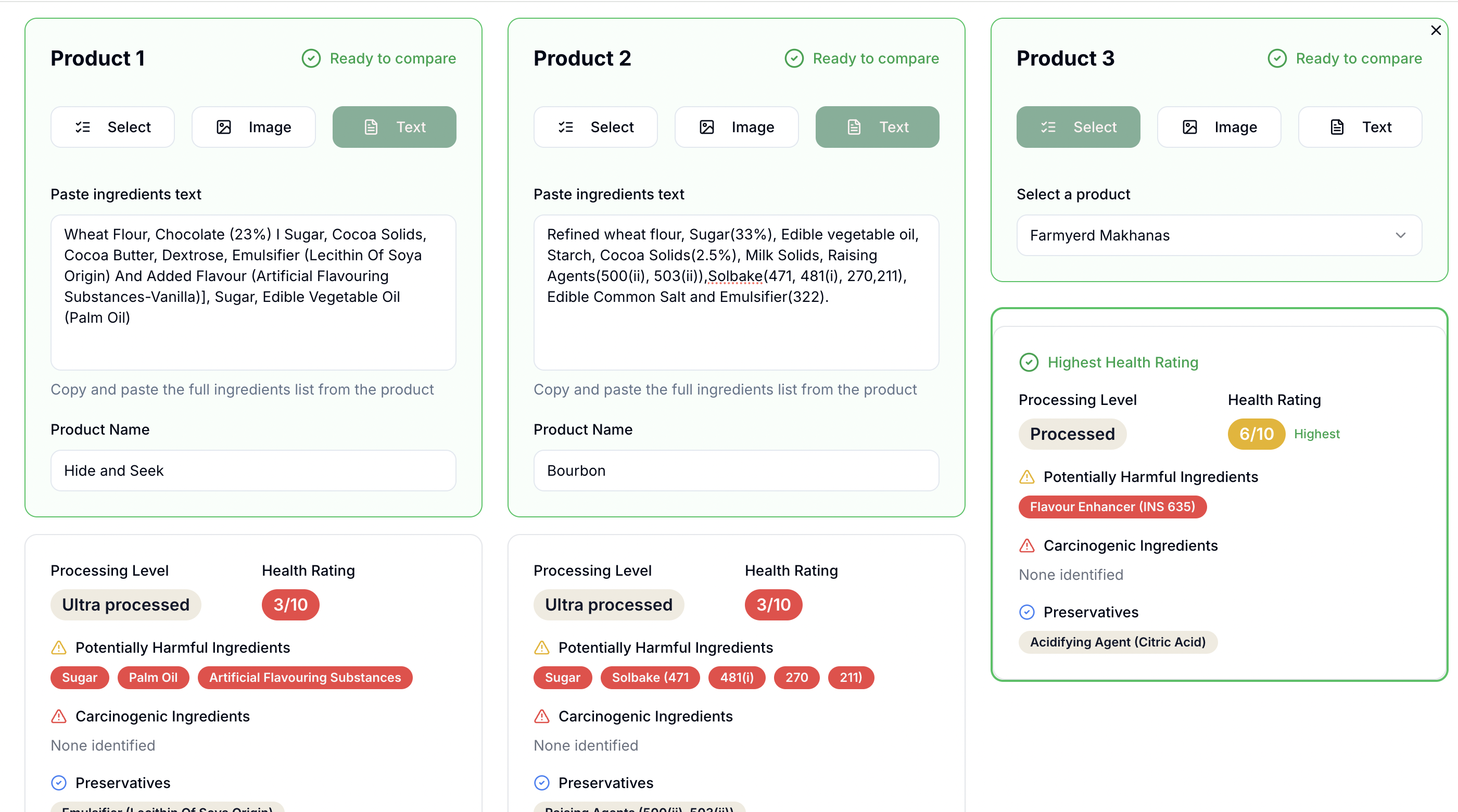Close the Product 3 panel
Viewport: 1458px width, 812px height.
1436,31
